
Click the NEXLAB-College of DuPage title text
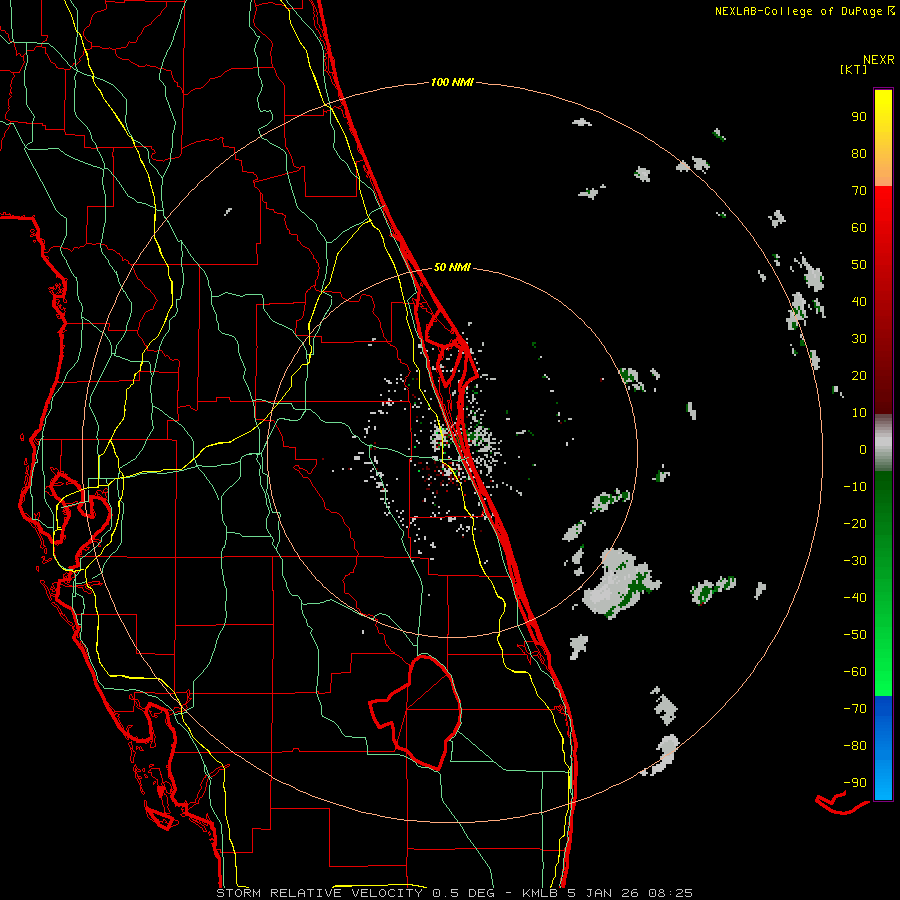(804, 11)
